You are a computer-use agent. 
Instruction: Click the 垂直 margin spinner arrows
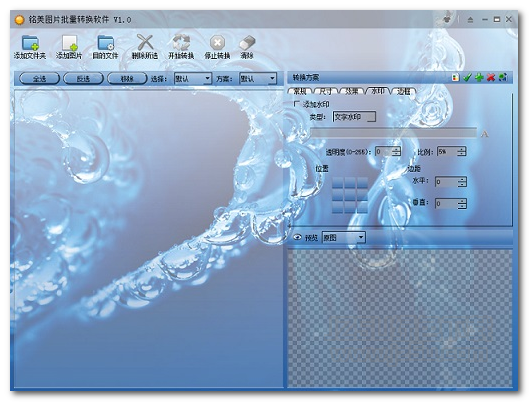(462, 204)
